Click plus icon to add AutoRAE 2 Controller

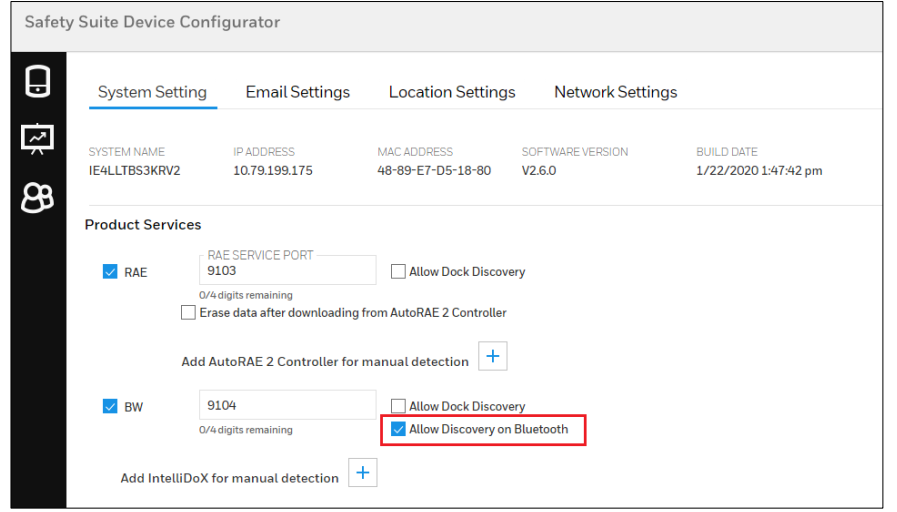pos(493,356)
